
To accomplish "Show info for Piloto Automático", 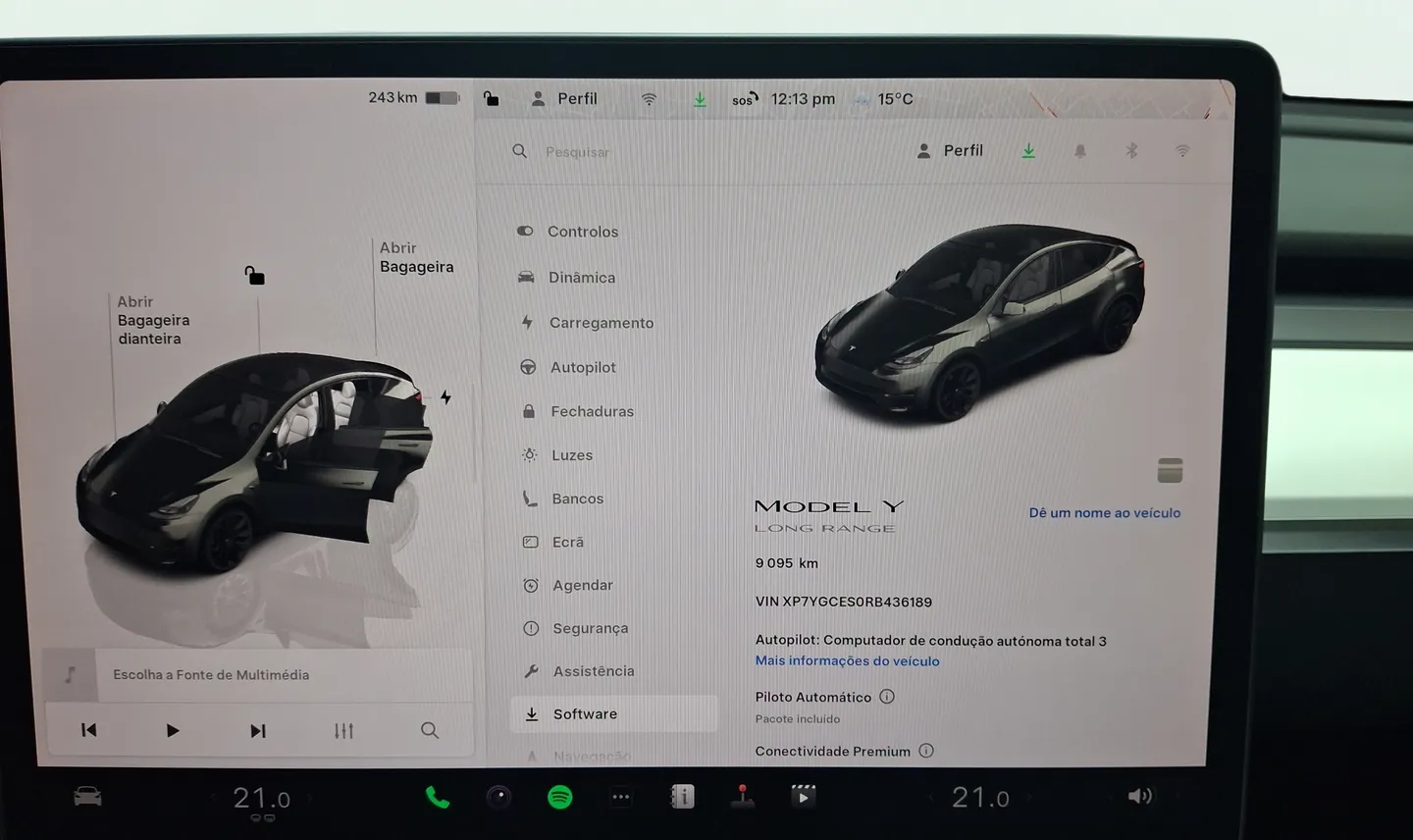I will point(887,697).
